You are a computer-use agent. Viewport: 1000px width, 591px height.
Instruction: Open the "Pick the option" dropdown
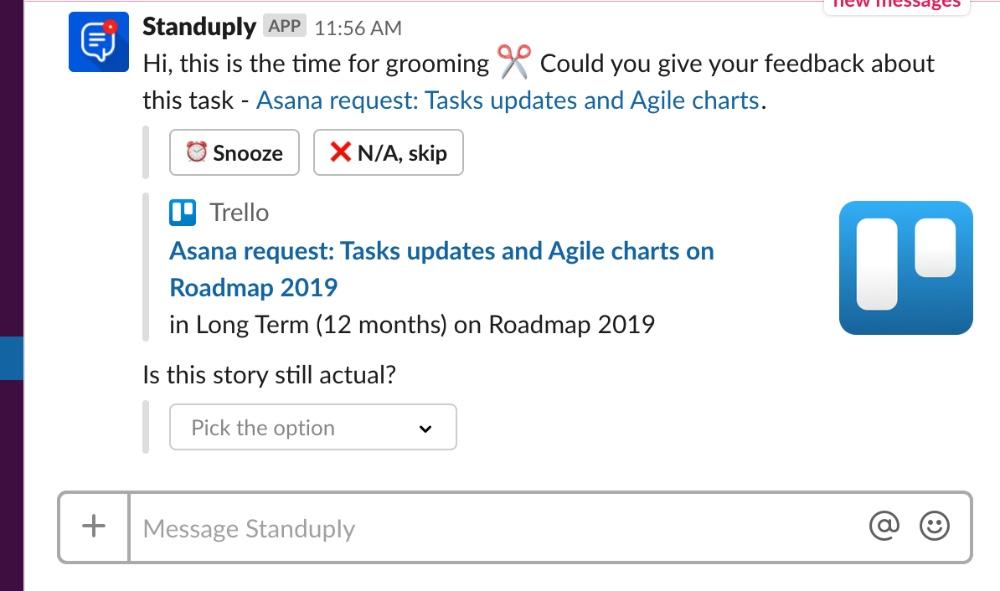pos(312,427)
